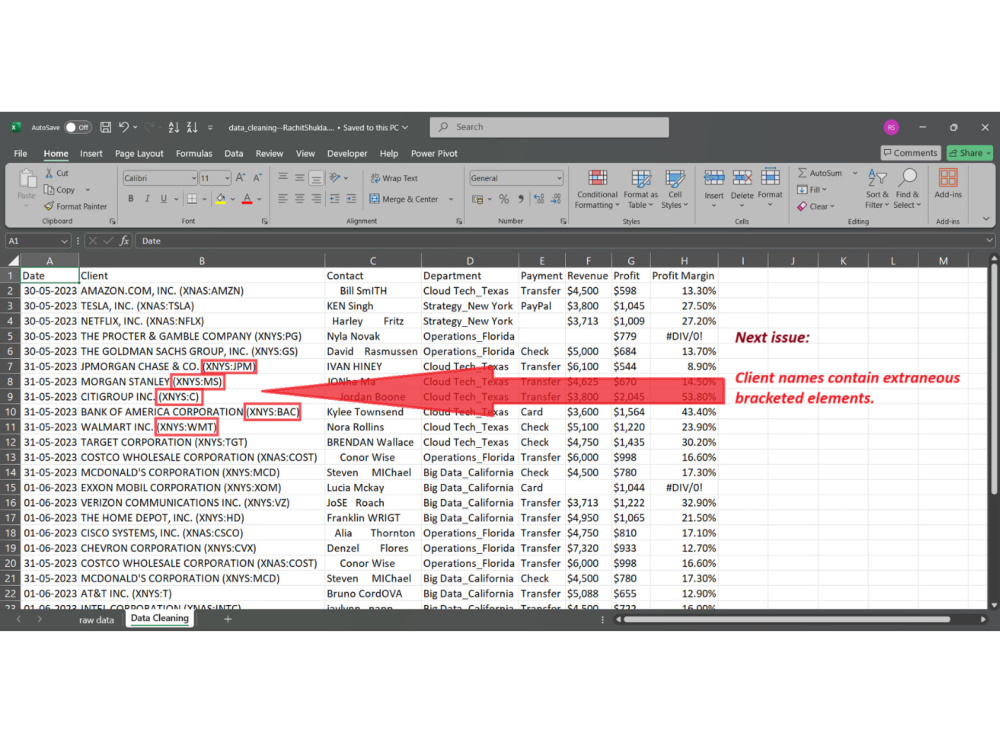Switch to the Page Layout tab

click(x=139, y=154)
